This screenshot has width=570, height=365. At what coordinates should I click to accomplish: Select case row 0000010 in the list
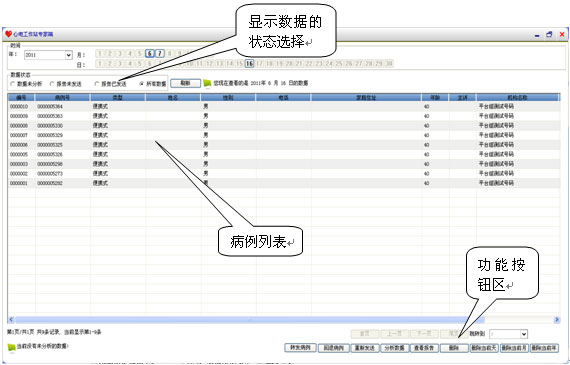(284, 107)
